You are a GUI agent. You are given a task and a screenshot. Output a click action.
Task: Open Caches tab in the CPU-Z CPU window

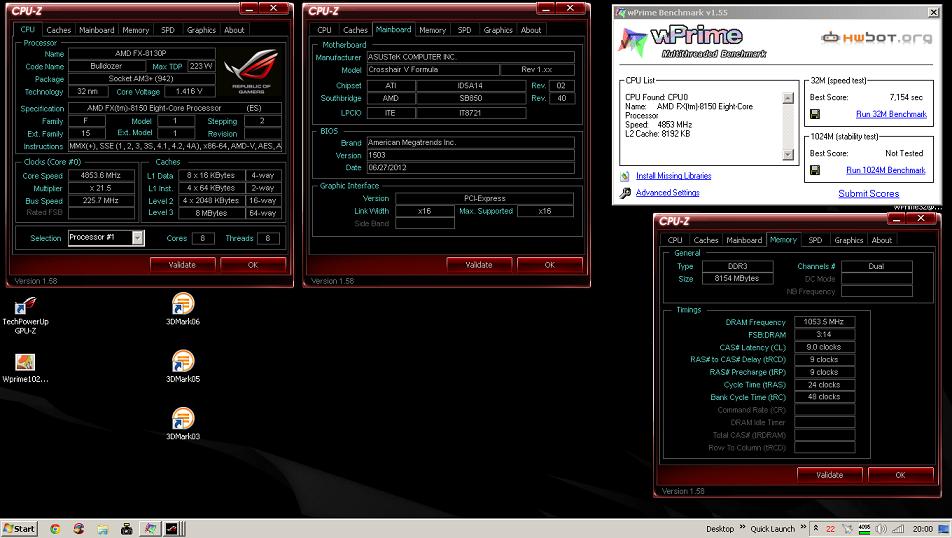(x=58, y=30)
